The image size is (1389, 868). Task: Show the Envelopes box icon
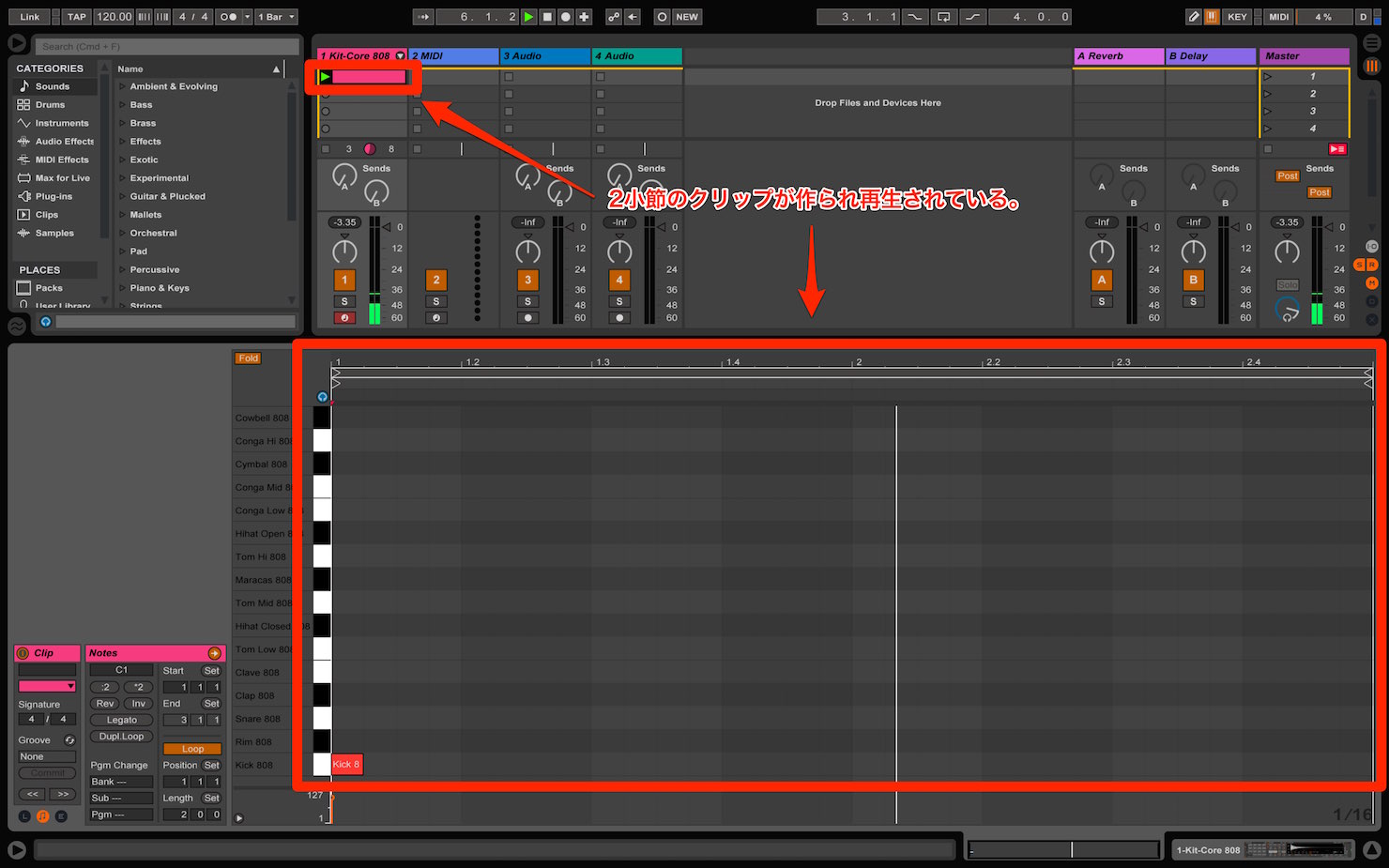tap(61, 816)
